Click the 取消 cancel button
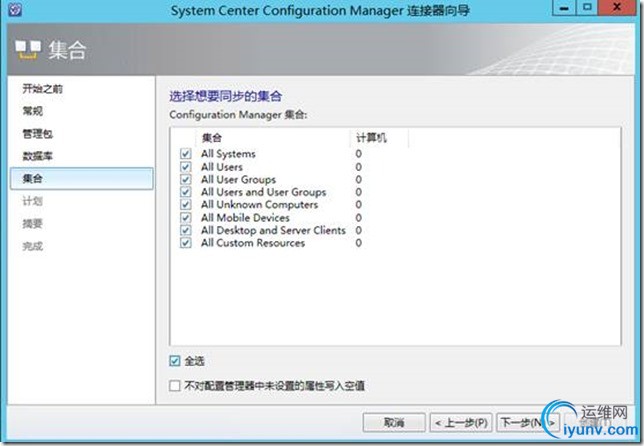Screen dimensions: 644x446 (x=394, y=422)
